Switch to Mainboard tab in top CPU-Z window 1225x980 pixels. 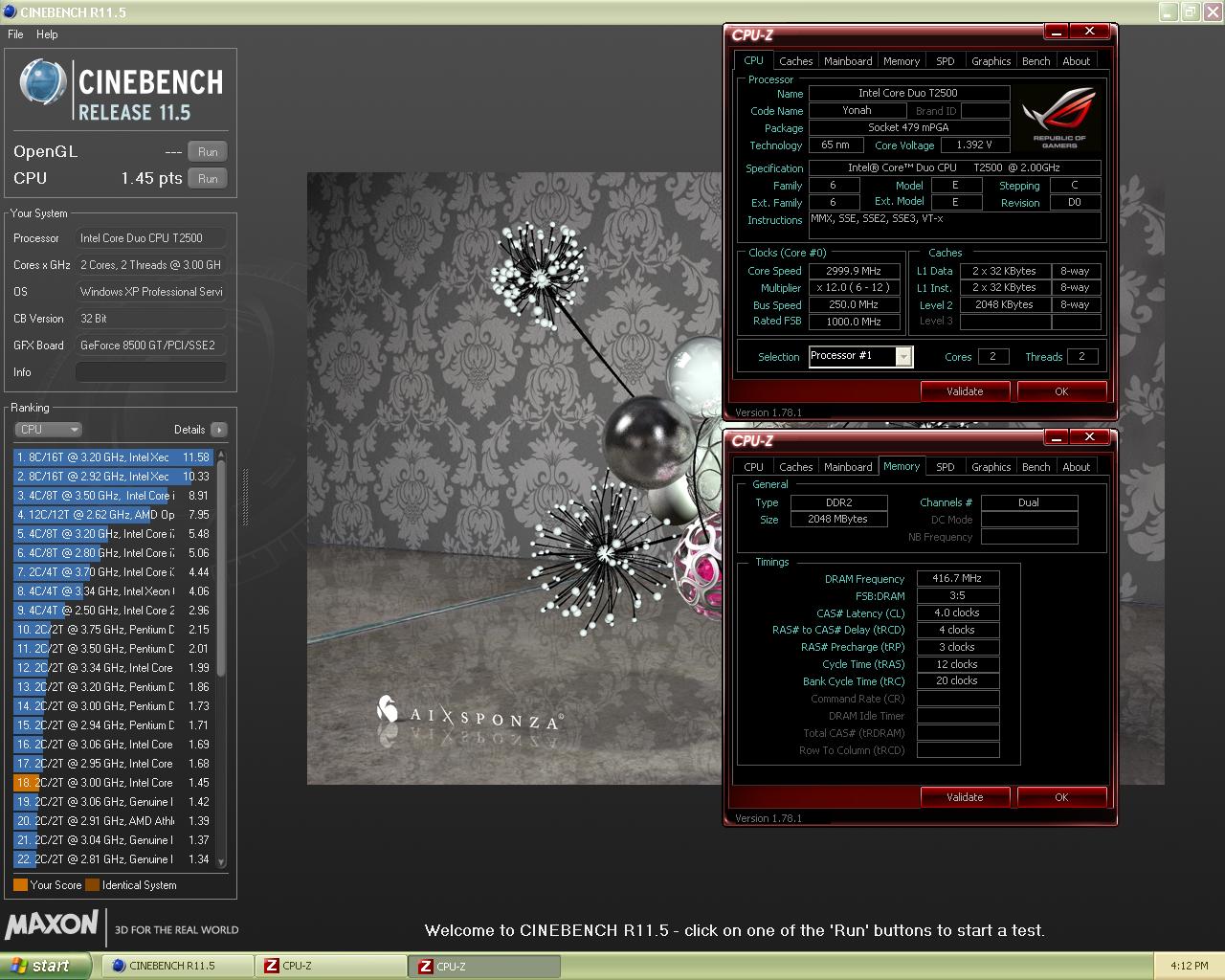848,61
